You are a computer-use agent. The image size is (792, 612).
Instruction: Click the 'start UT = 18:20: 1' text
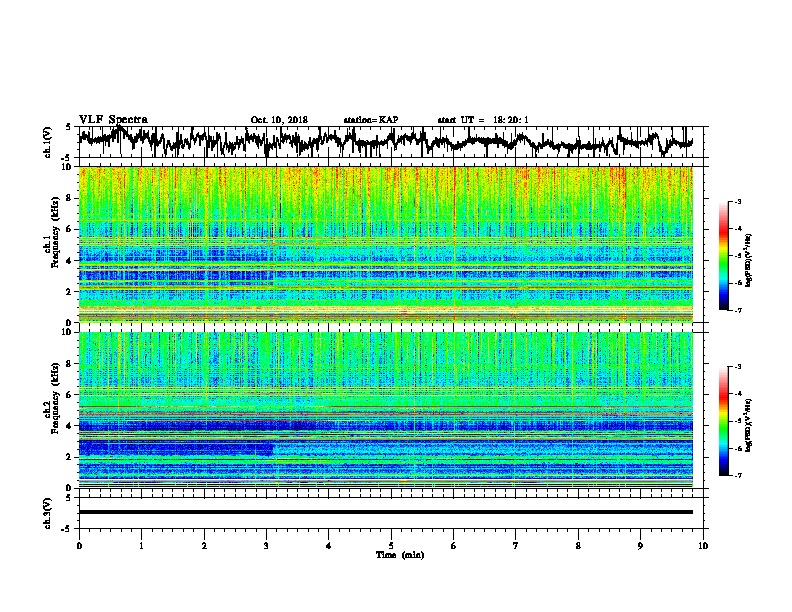pos(482,120)
